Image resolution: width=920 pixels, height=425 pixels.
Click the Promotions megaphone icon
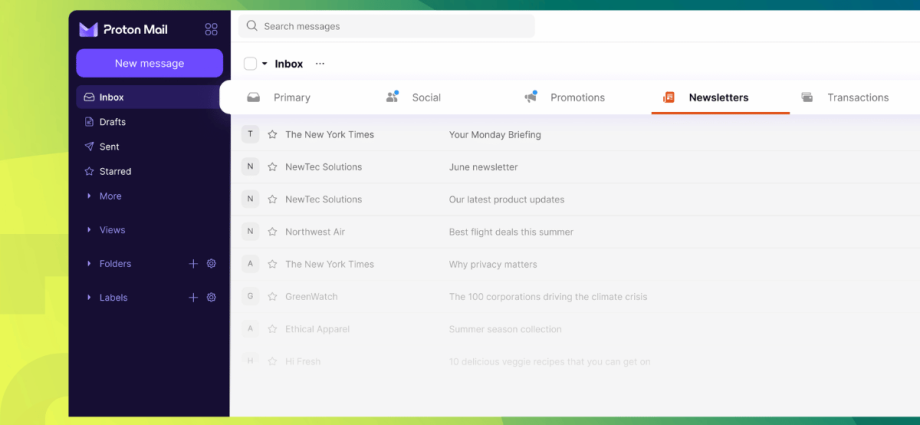coord(530,97)
